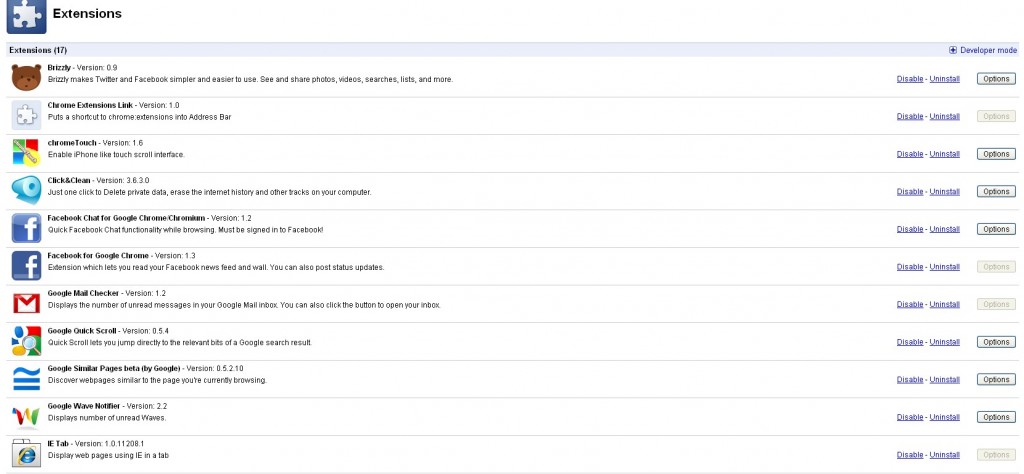
Task: Expand the Developer mode section
Action: coord(983,49)
